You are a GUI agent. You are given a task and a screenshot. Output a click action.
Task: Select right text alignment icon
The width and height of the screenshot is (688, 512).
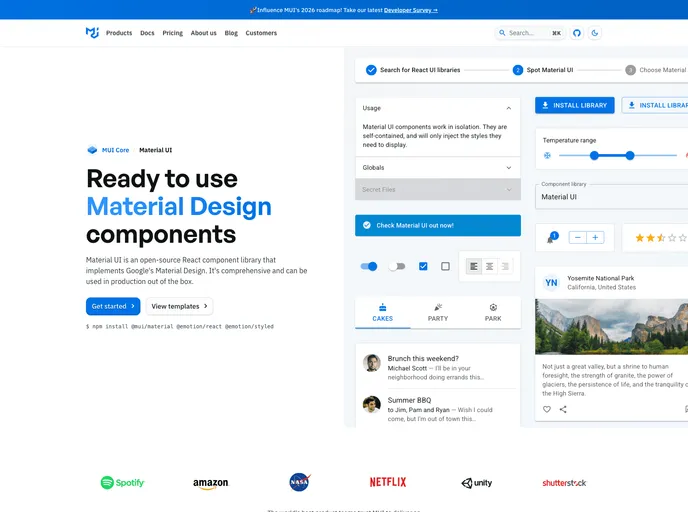pos(505,266)
